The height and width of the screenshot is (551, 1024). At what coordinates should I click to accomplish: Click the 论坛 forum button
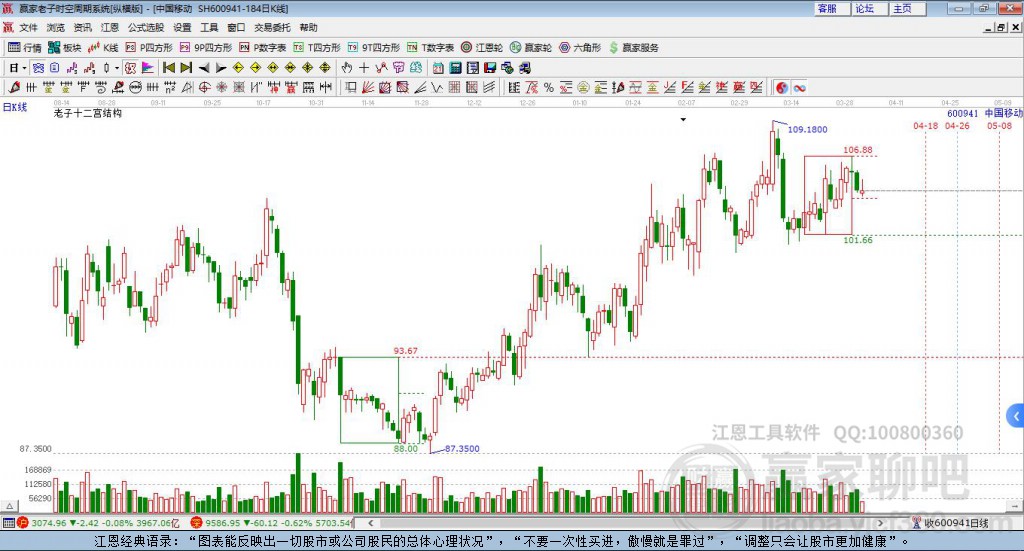click(x=869, y=8)
